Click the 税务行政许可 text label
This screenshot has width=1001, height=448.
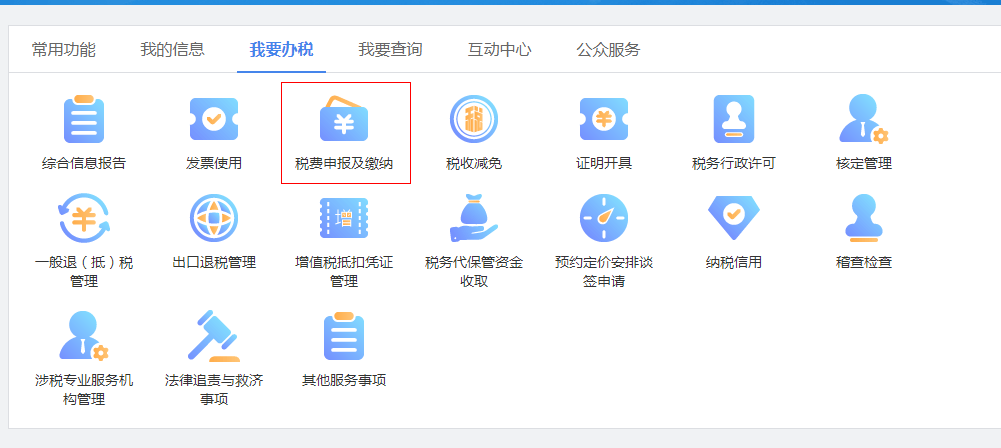coord(734,163)
